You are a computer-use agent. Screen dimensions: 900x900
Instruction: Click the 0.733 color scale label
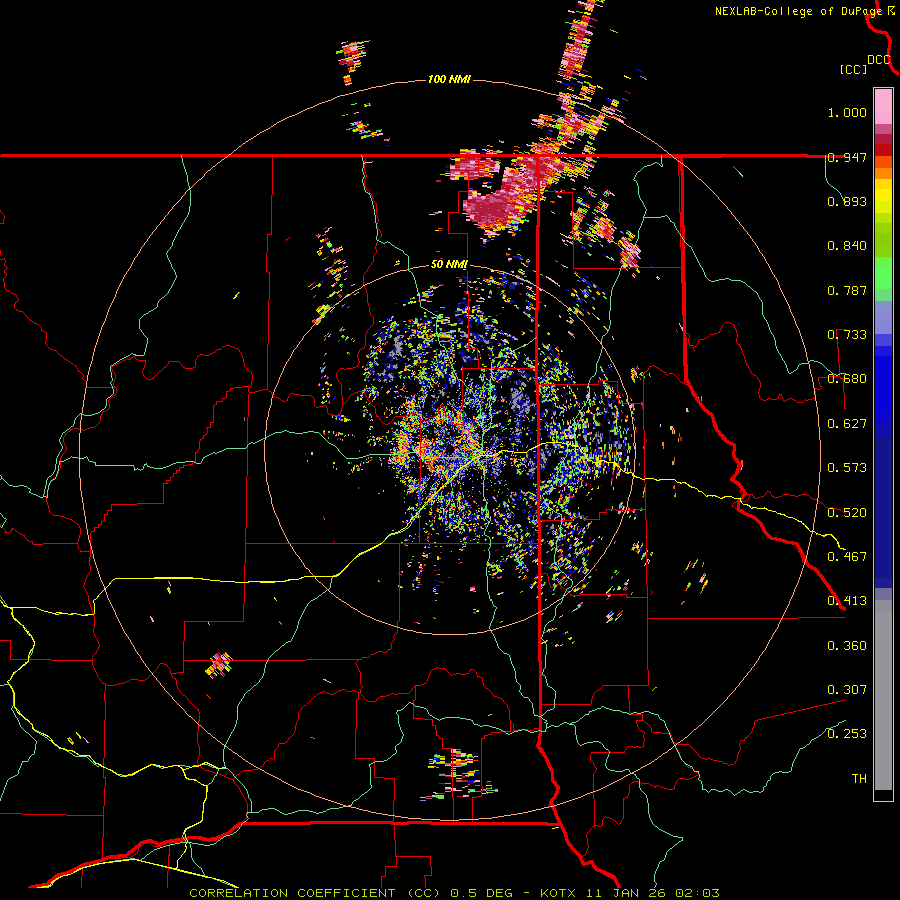(x=847, y=335)
